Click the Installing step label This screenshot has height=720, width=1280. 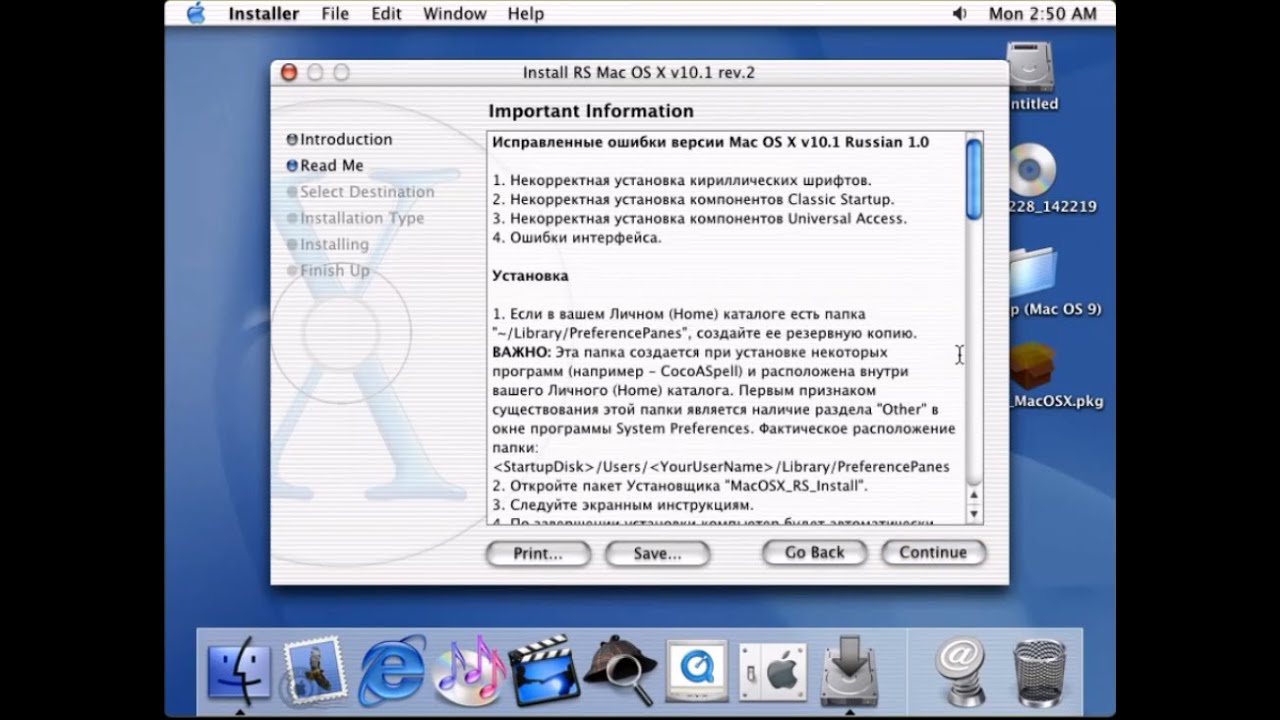coord(334,243)
